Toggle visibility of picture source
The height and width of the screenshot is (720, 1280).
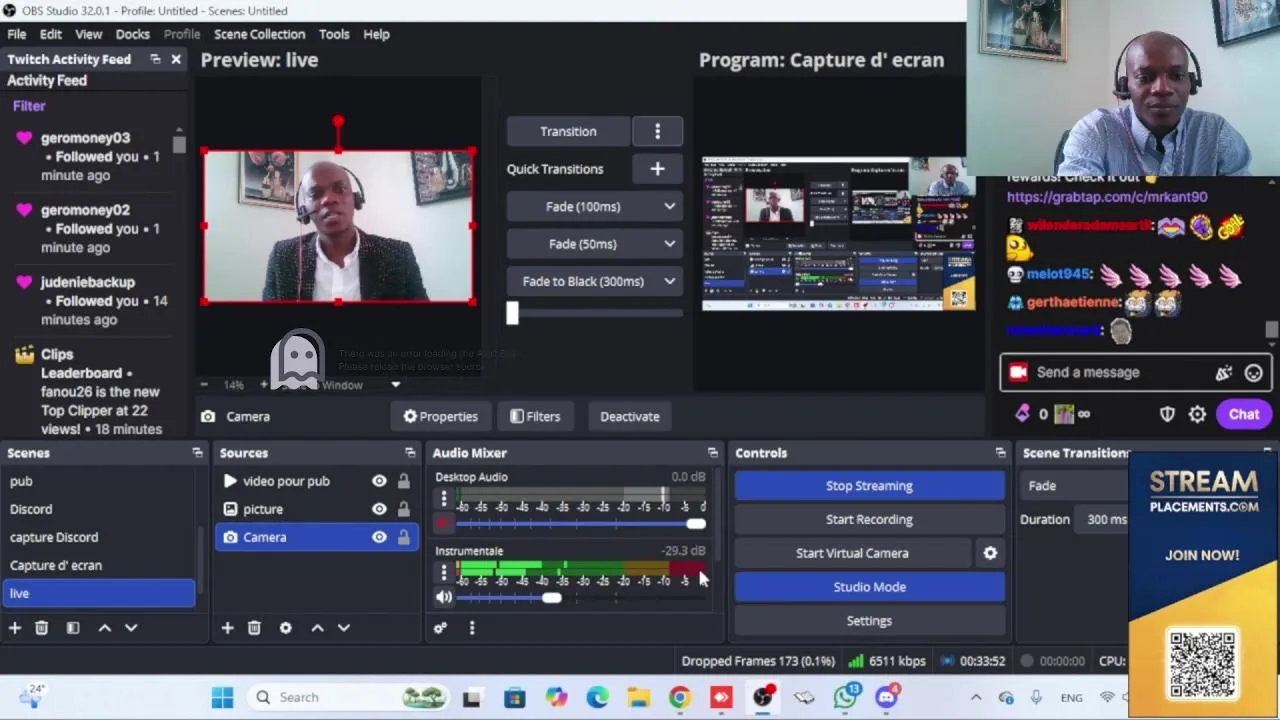pos(379,509)
